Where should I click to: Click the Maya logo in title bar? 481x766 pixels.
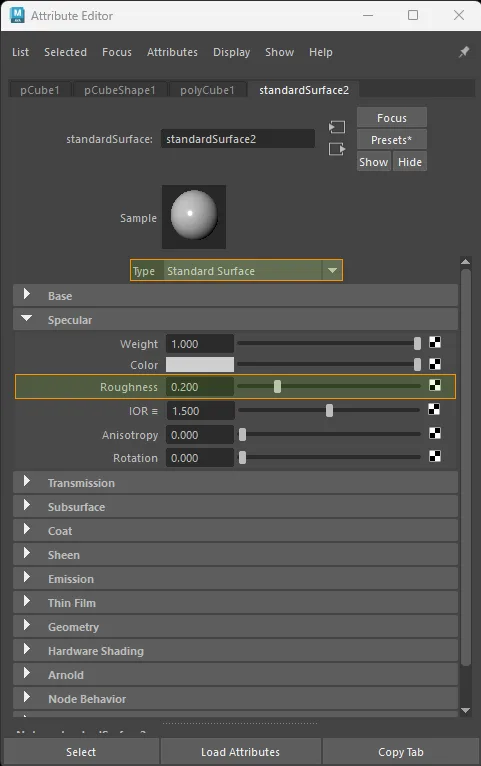tap(17, 15)
